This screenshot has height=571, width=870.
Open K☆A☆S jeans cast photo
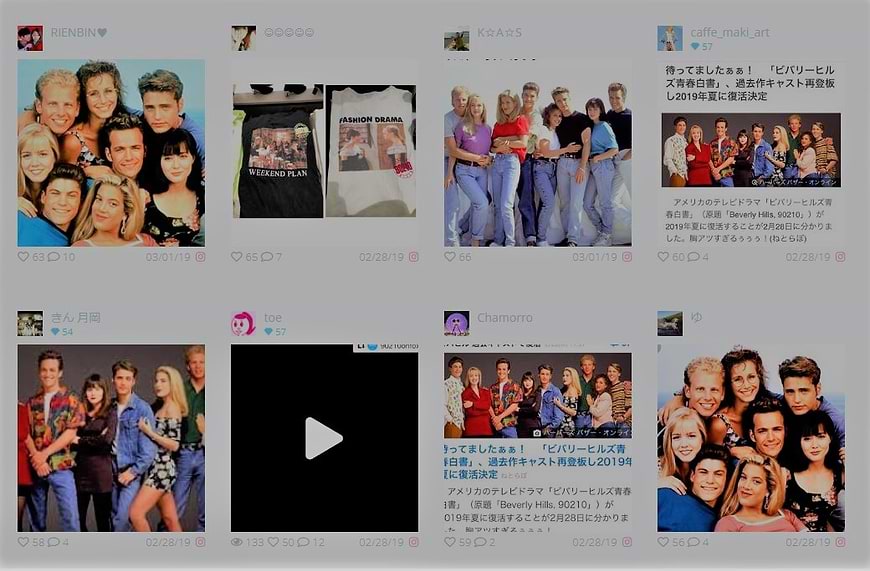click(538, 153)
